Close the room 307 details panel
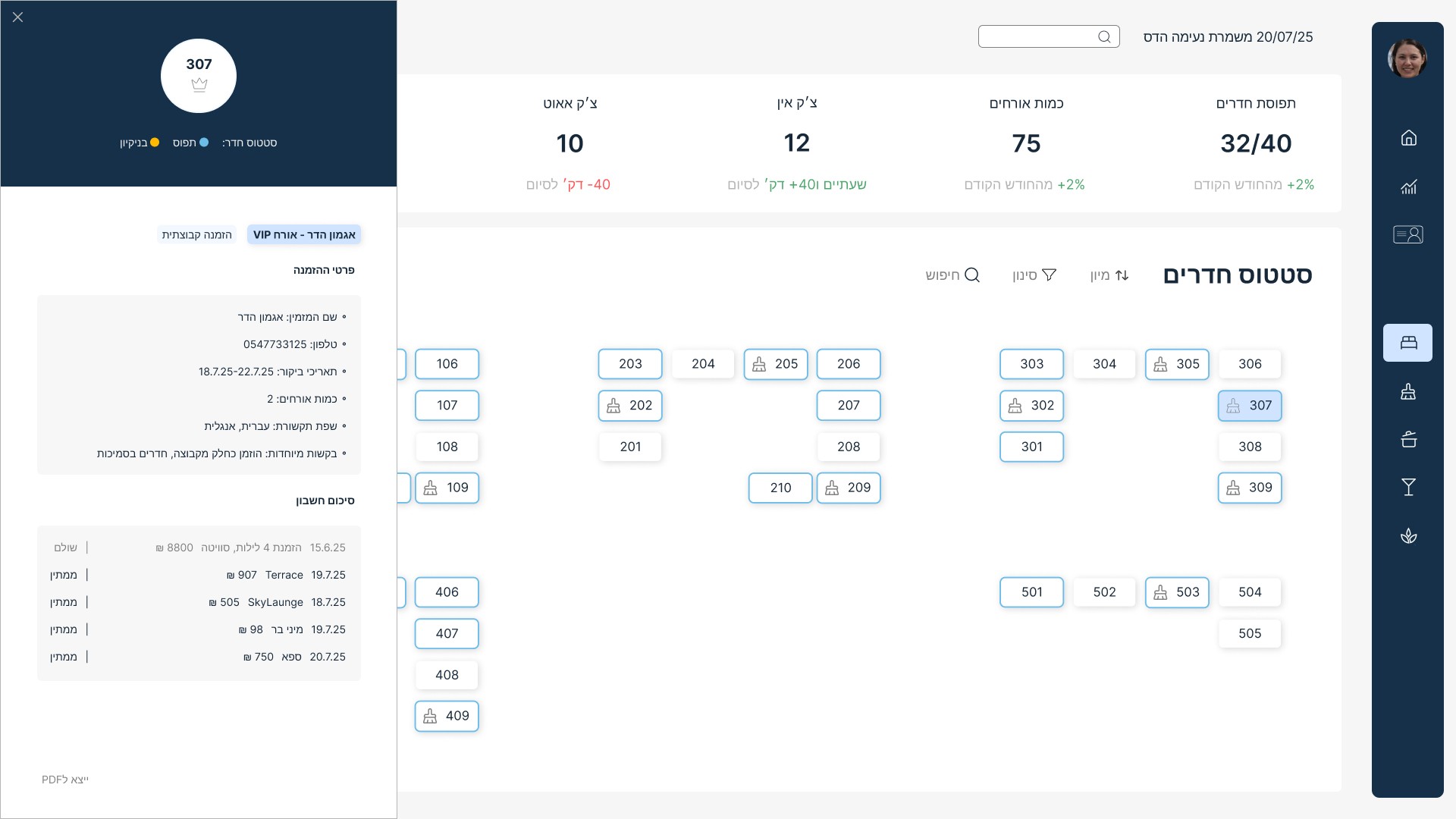Screen dimensions: 1456x819 [18, 17]
